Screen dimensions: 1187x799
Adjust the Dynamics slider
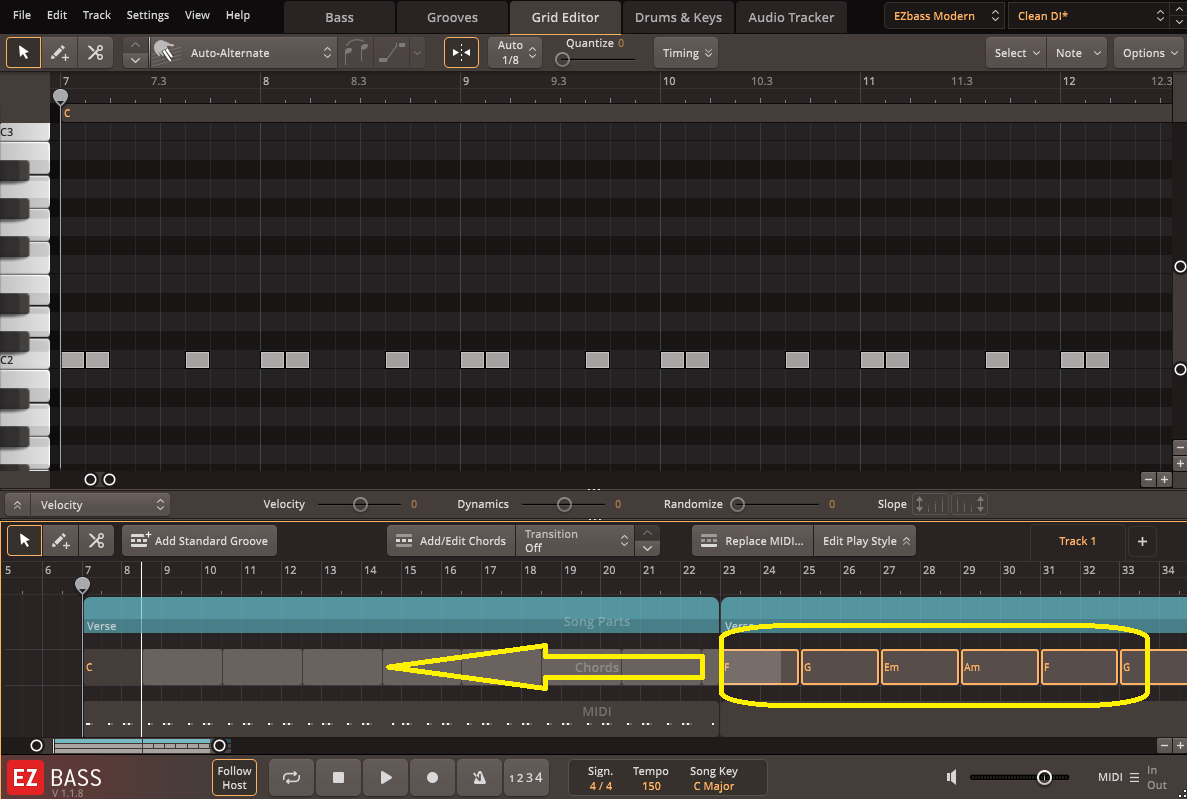(x=565, y=504)
